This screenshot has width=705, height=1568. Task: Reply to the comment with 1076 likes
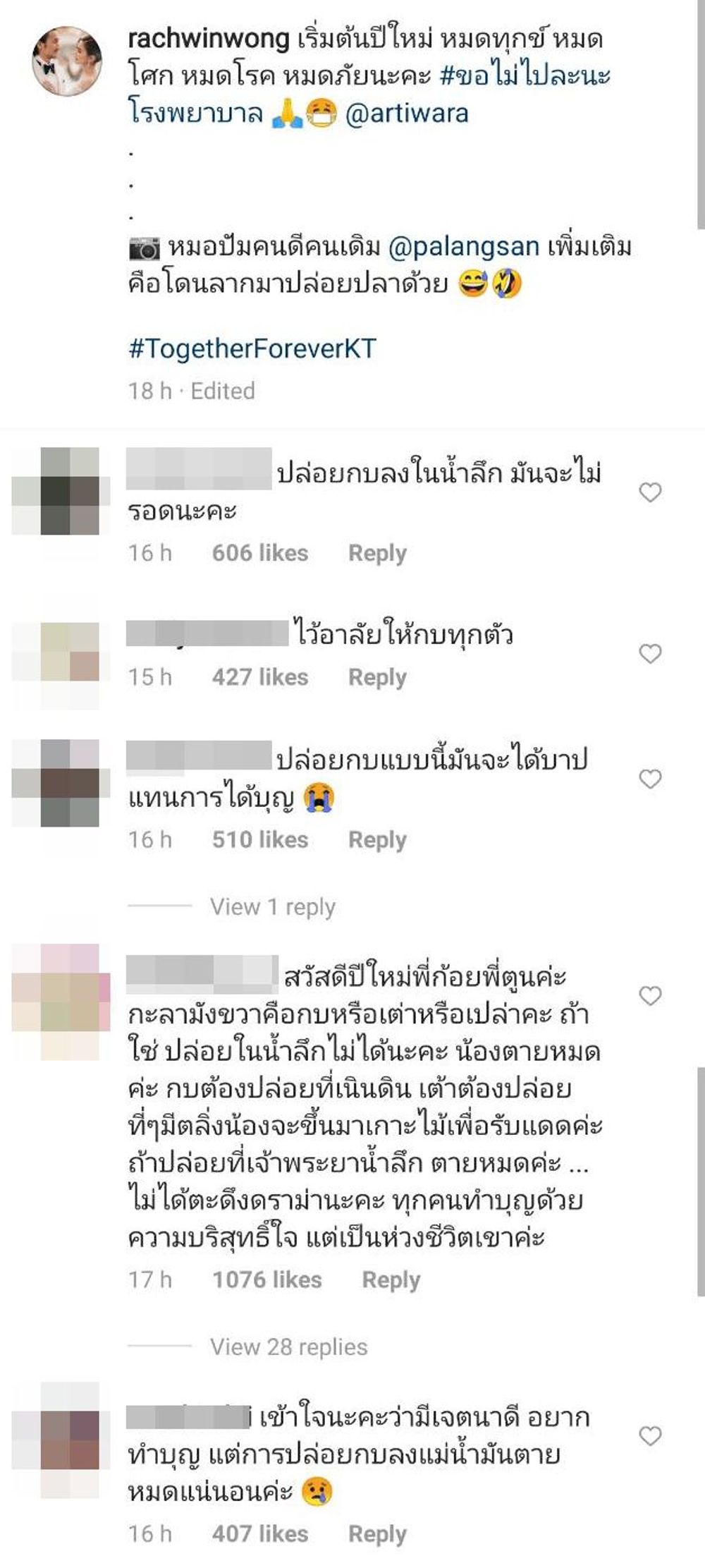pos(391,1280)
